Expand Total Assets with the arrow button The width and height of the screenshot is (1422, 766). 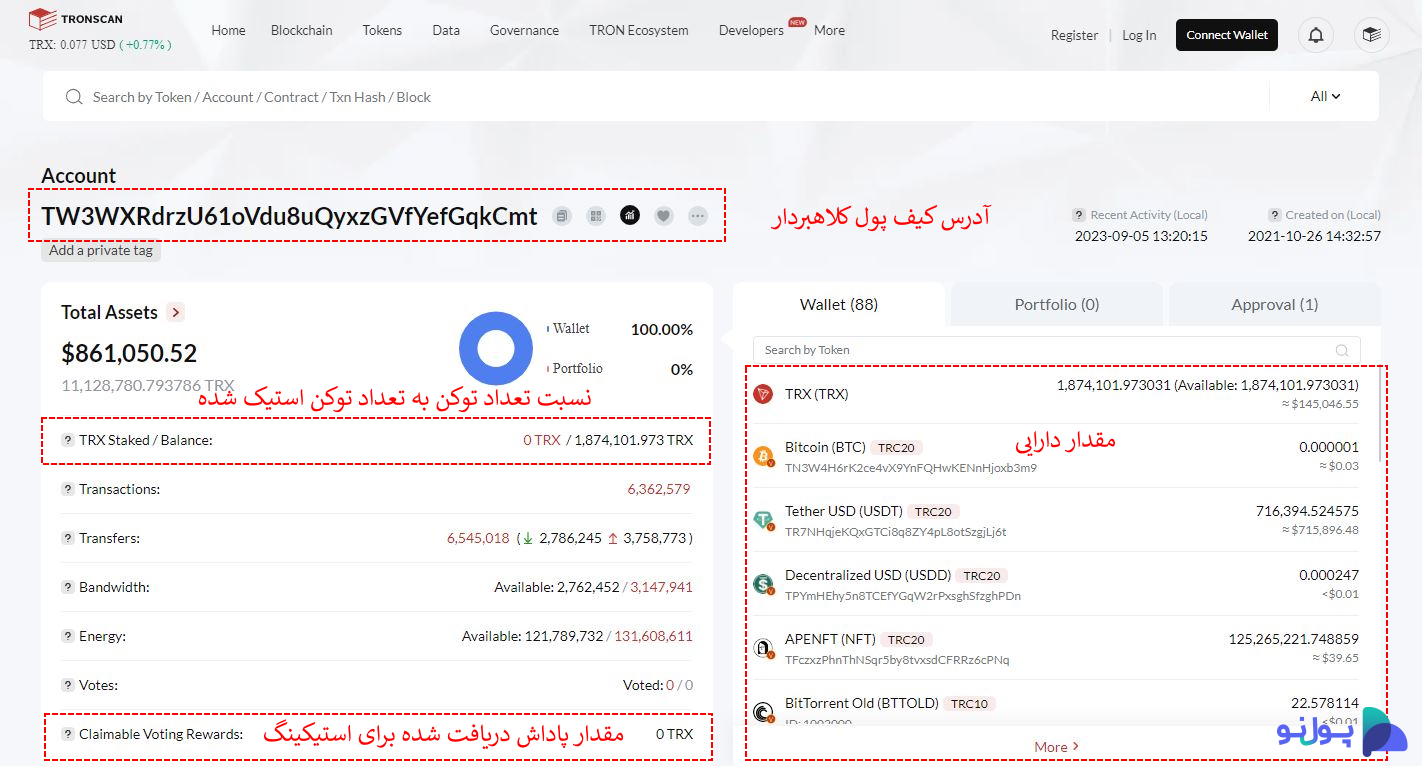(x=176, y=312)
